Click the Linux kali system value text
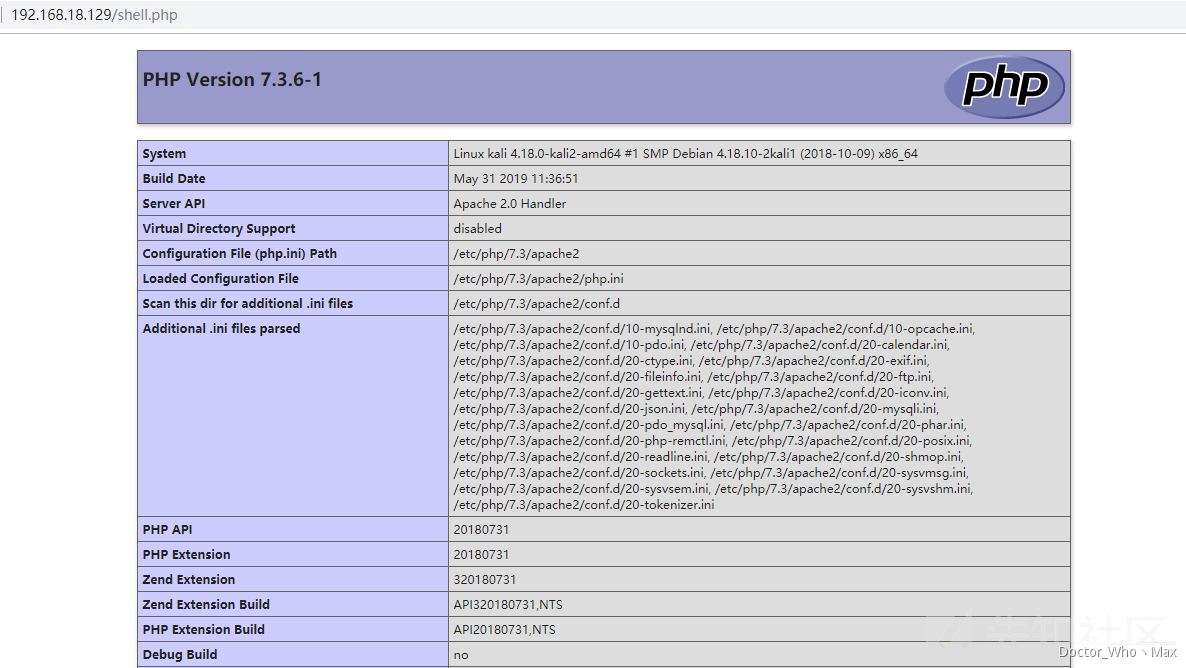Screen dimensions: 1186x668 pos(685,154)
